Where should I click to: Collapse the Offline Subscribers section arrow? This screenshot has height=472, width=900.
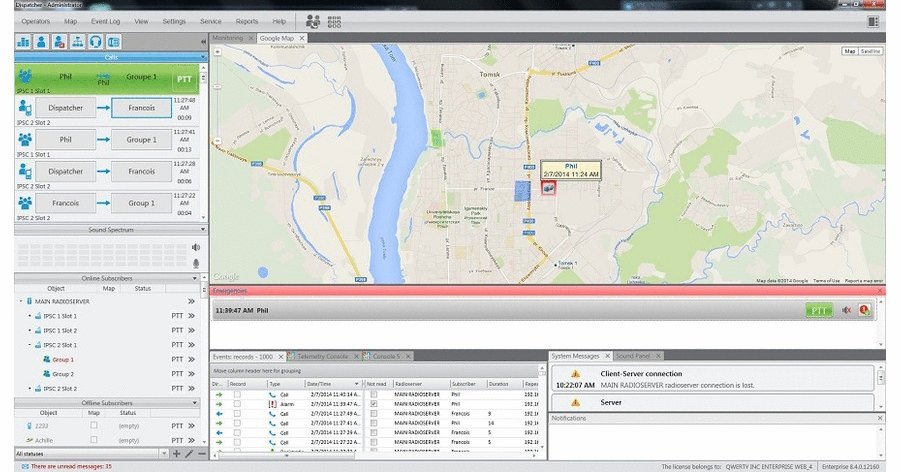click(195, 403)
